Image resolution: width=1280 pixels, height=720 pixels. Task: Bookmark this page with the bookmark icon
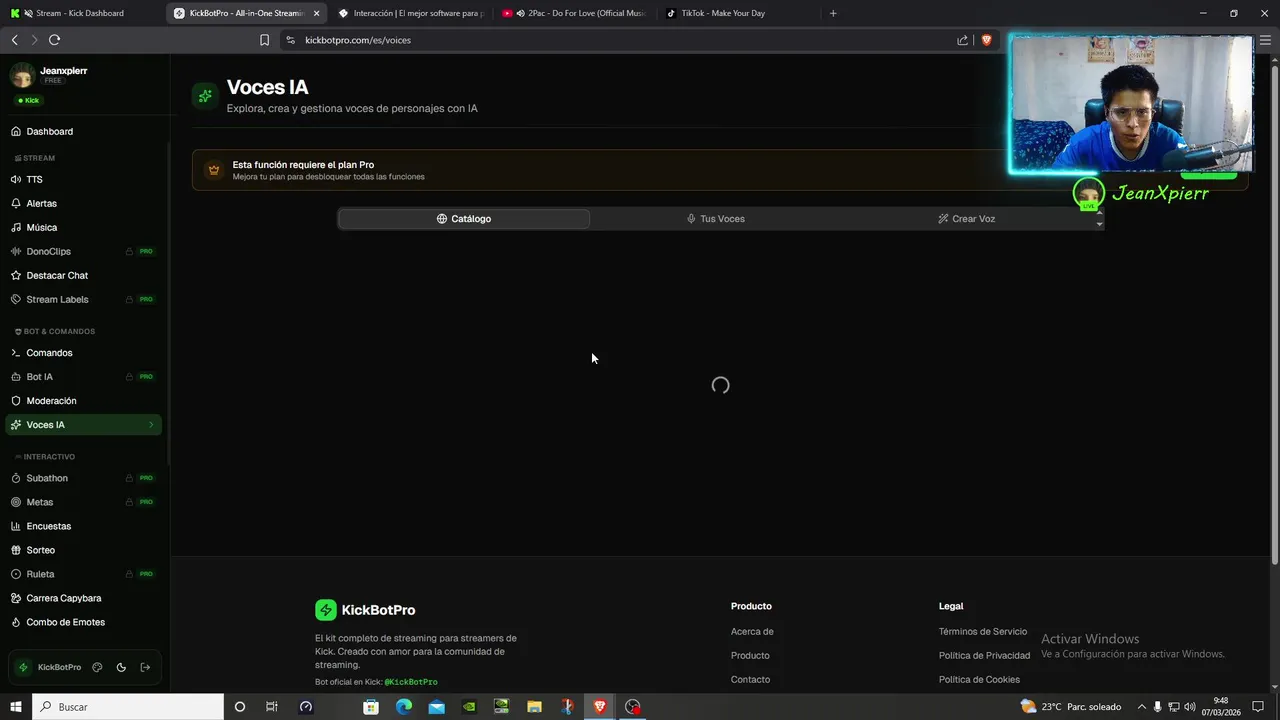[264, 40]
